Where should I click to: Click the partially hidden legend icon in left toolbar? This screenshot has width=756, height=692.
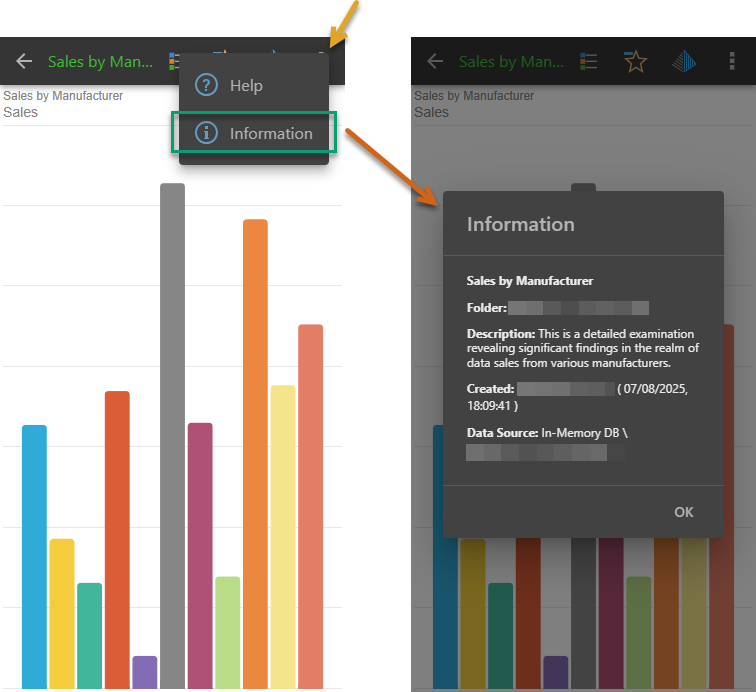174,61
